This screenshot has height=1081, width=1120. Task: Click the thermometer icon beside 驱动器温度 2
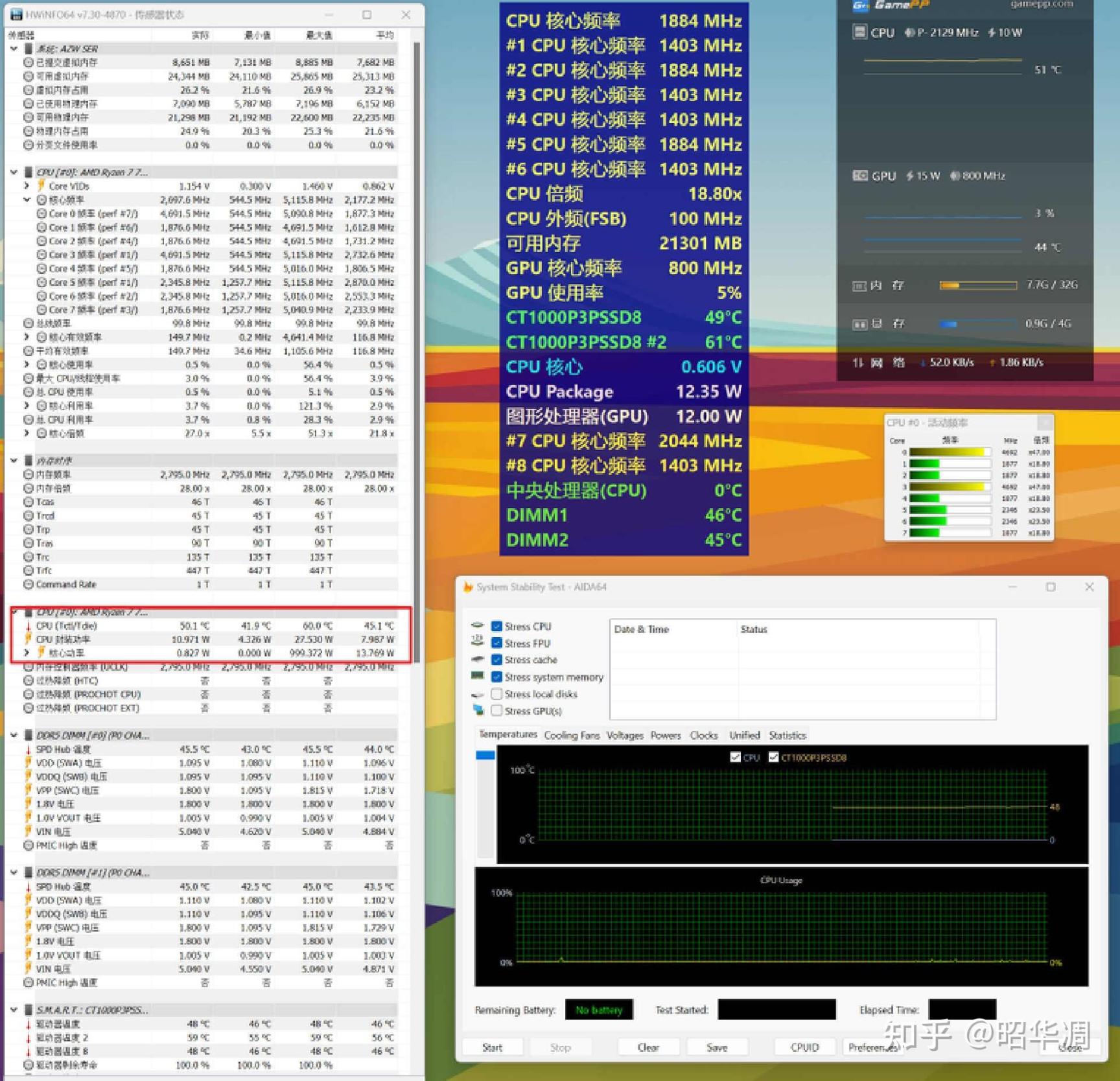pos(29,1038)
